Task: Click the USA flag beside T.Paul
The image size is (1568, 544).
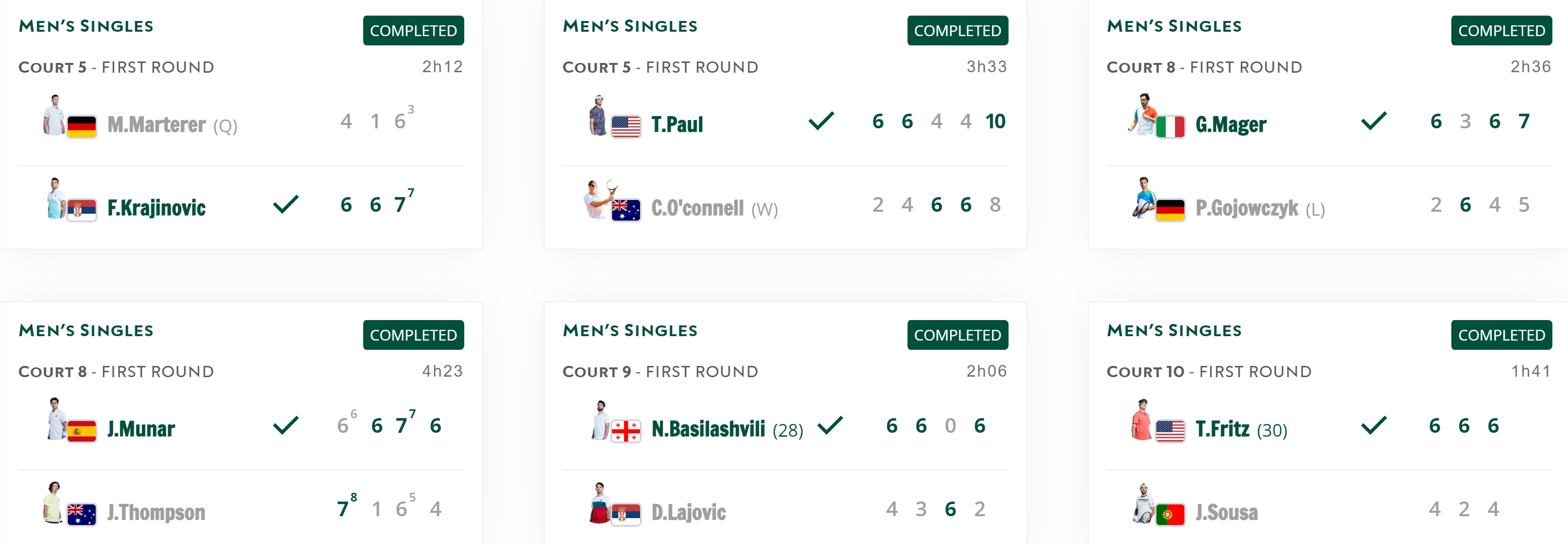Action: coord(626,126)
